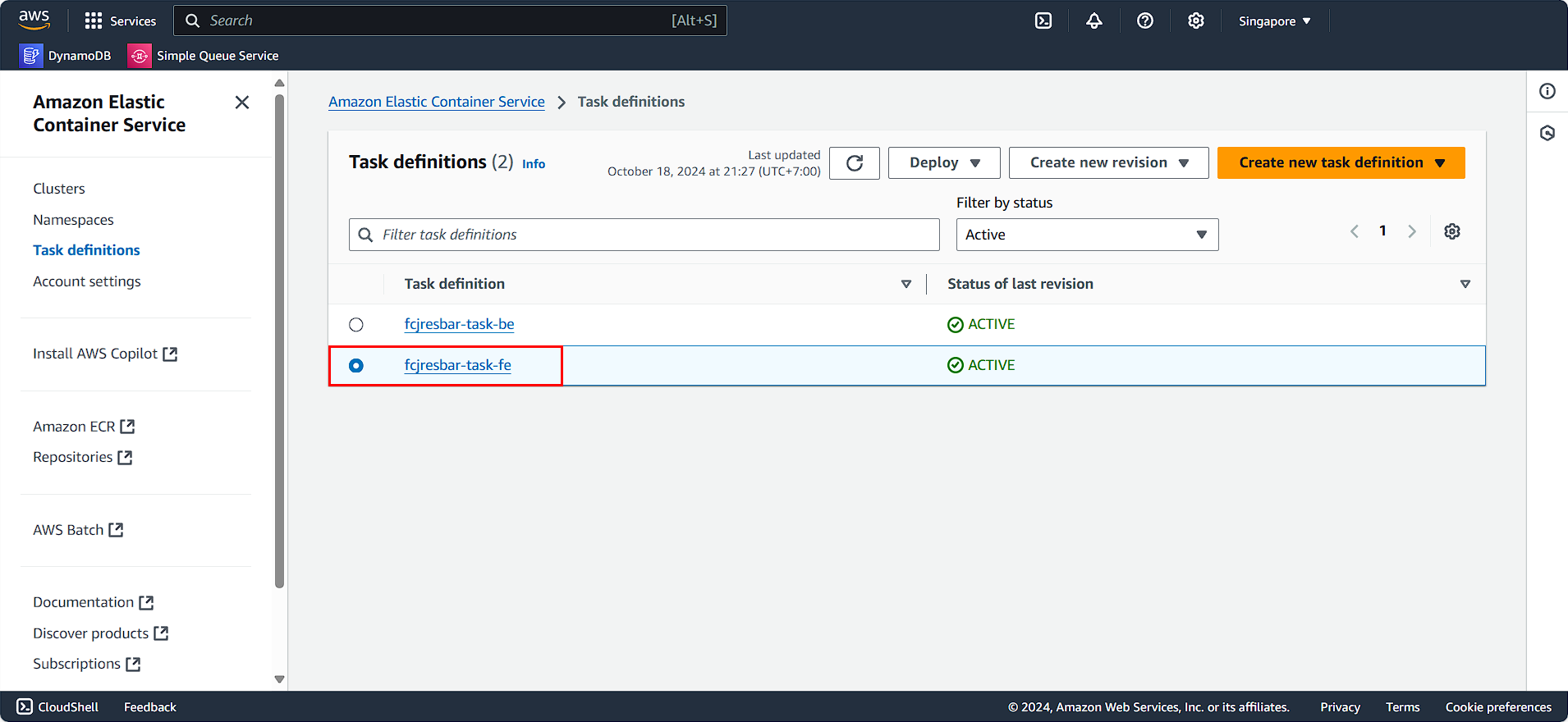This screenshot has width=1568, height=722.
Task: Click the sidebar vertical scrollbar
Action: 279,341
